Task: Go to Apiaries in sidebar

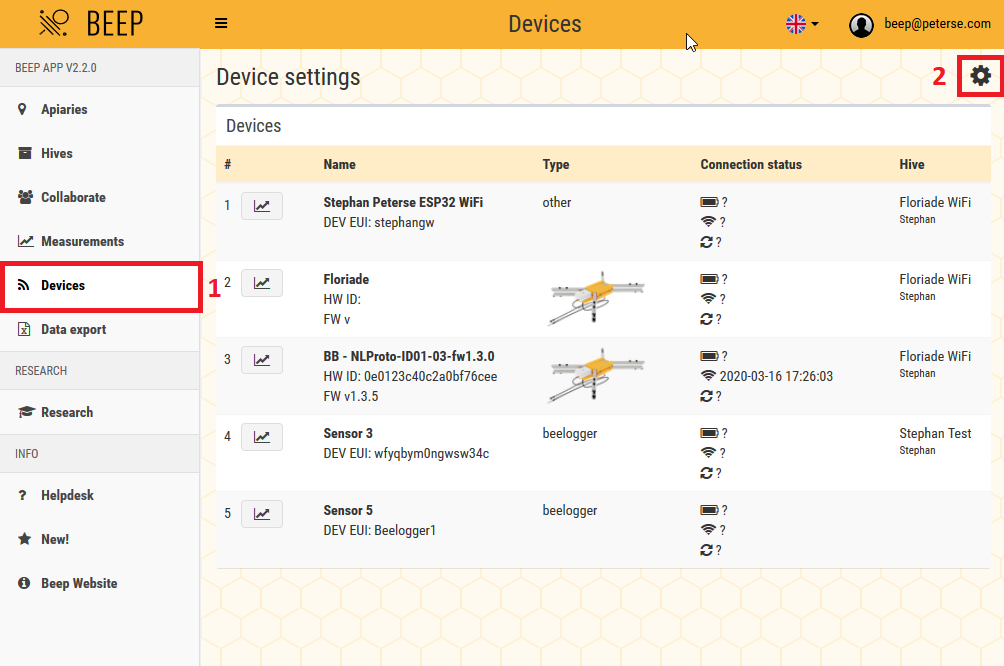Action: click(100, 110)
